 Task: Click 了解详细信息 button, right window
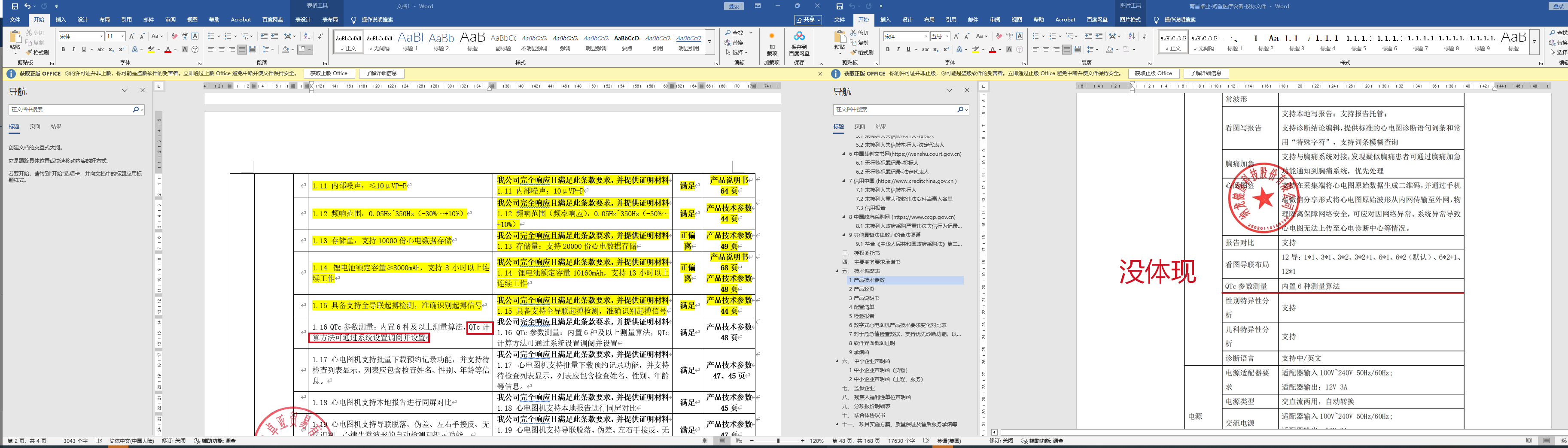click(1206, 73)
